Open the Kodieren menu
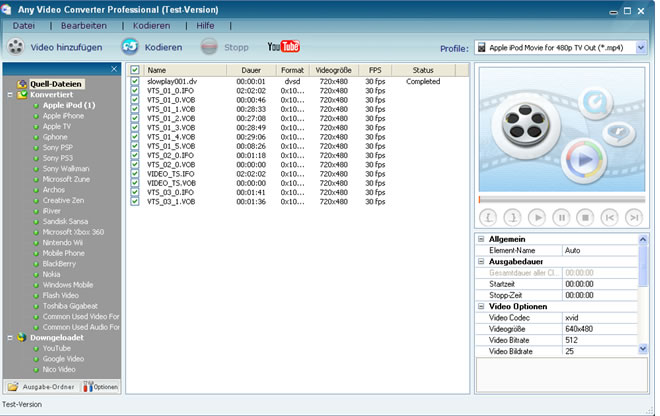The width and height of the screenshot is (660, 416). pyautogui.click(x=152, y=26)
